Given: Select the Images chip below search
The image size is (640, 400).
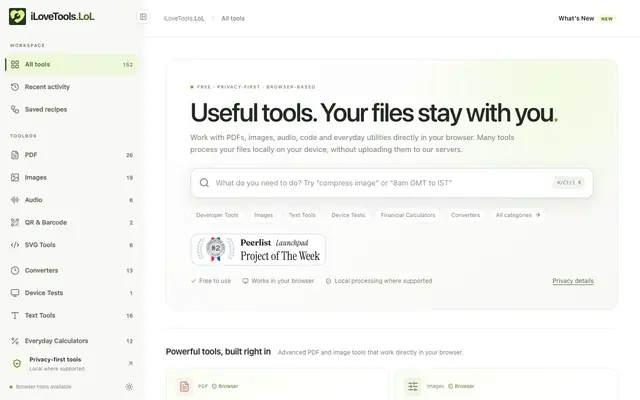Looking at the screenshot, I should [x=264, y=215].
